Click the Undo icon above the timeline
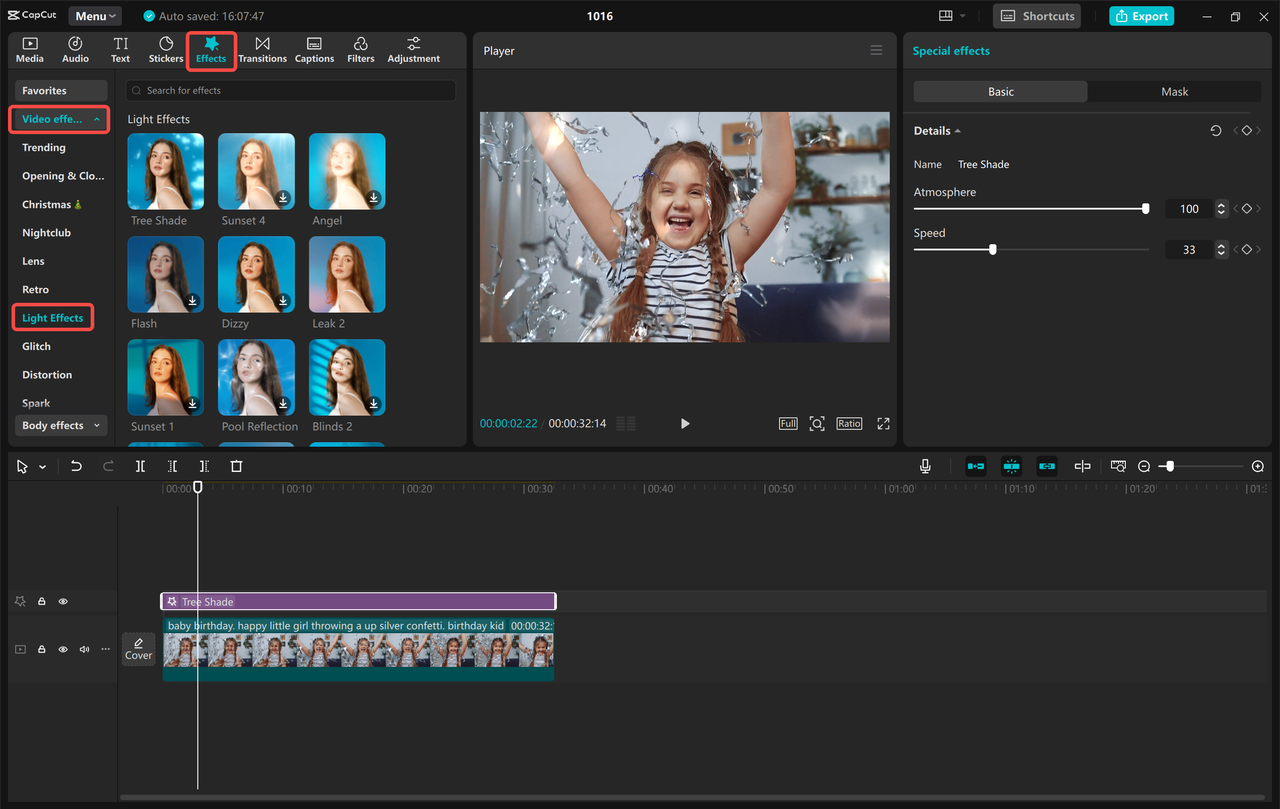Viewport: 1280px width, 809px height. pos(76,466)
